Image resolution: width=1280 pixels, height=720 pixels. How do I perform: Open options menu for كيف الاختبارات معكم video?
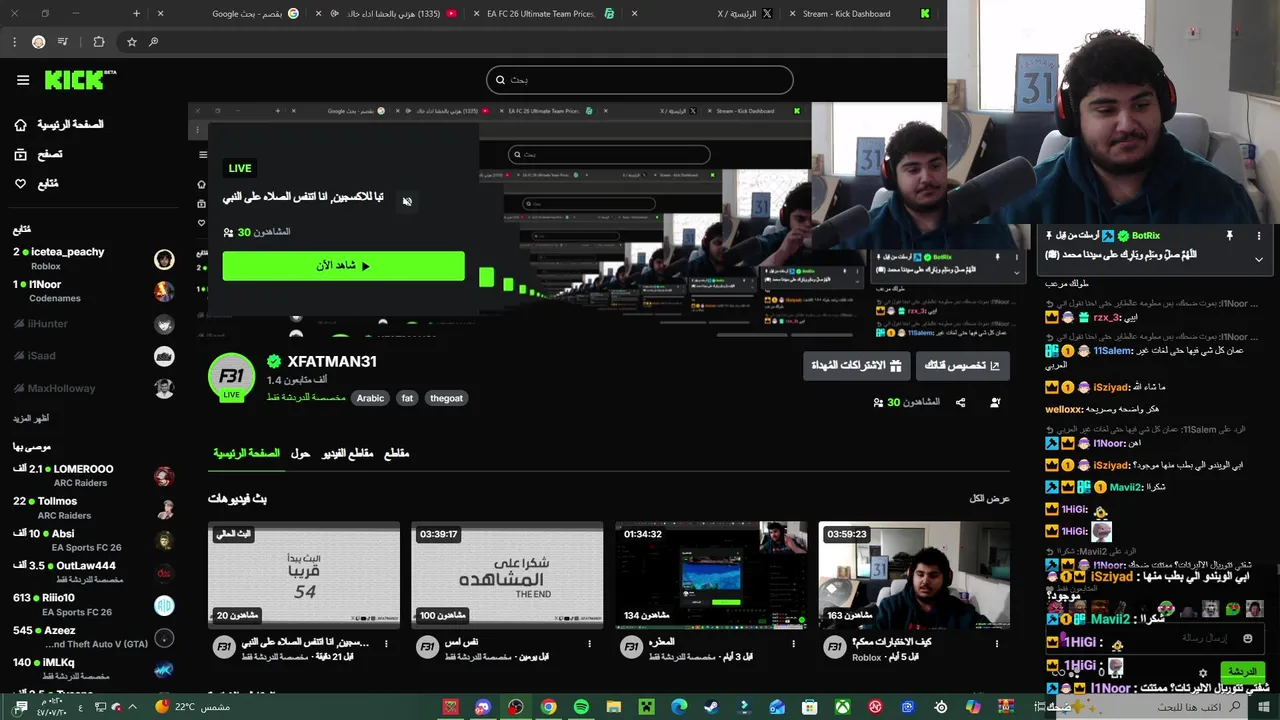point(997,644)
